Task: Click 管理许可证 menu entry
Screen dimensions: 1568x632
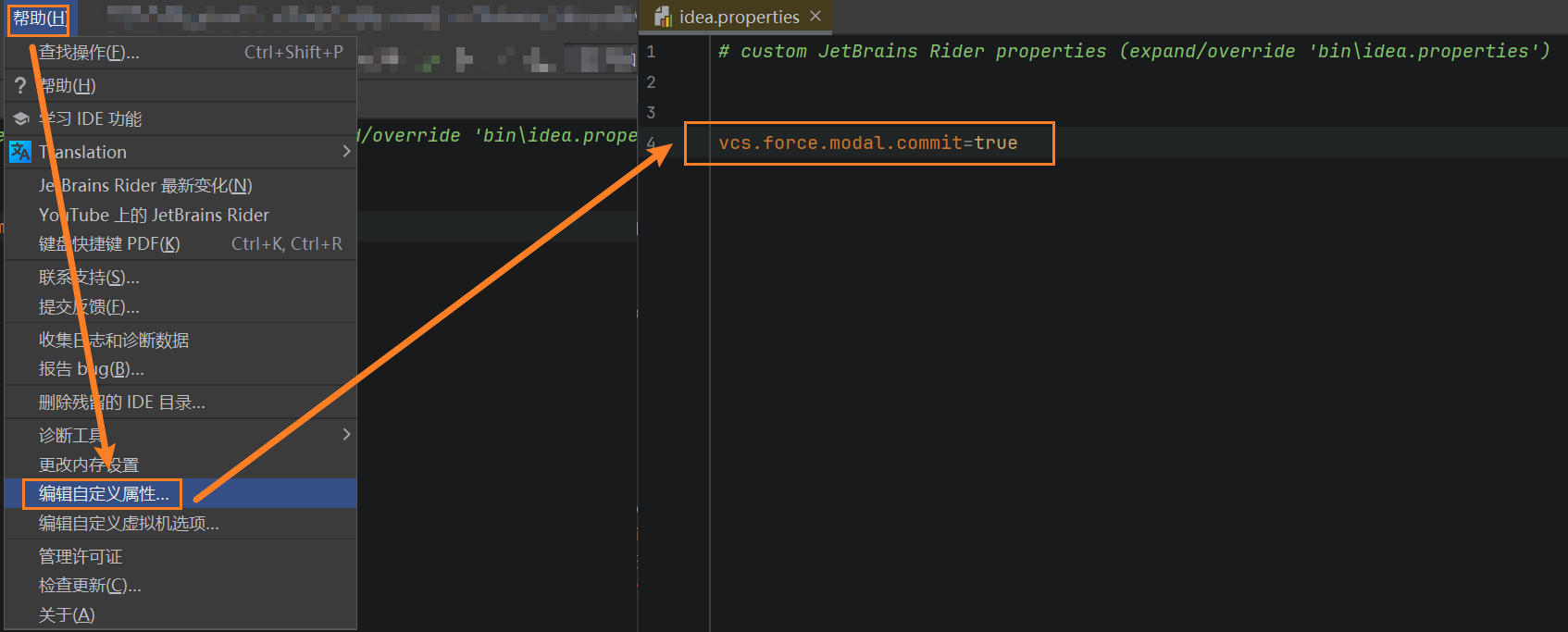Action: (x=81, y=557)
